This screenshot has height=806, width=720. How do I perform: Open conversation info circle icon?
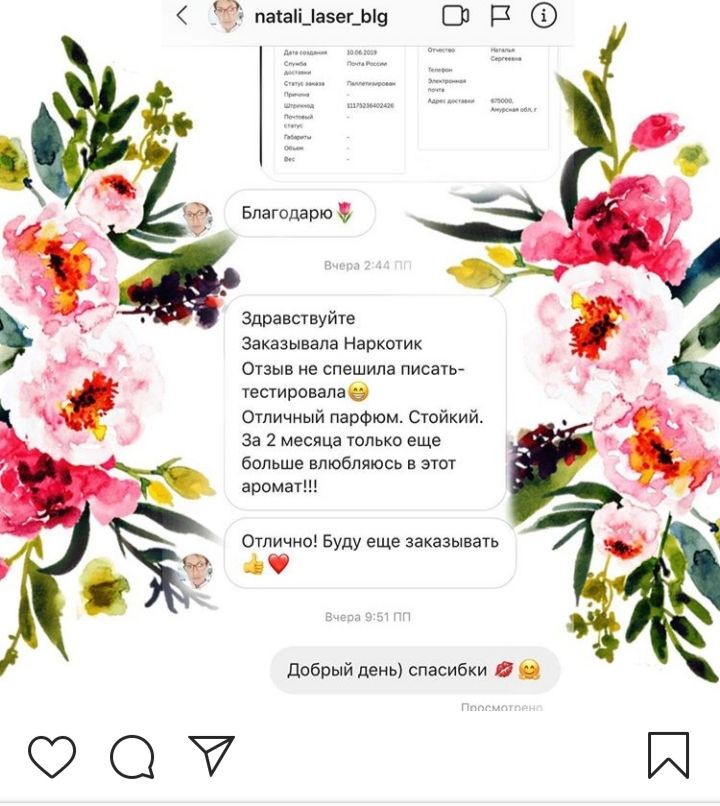543,16
